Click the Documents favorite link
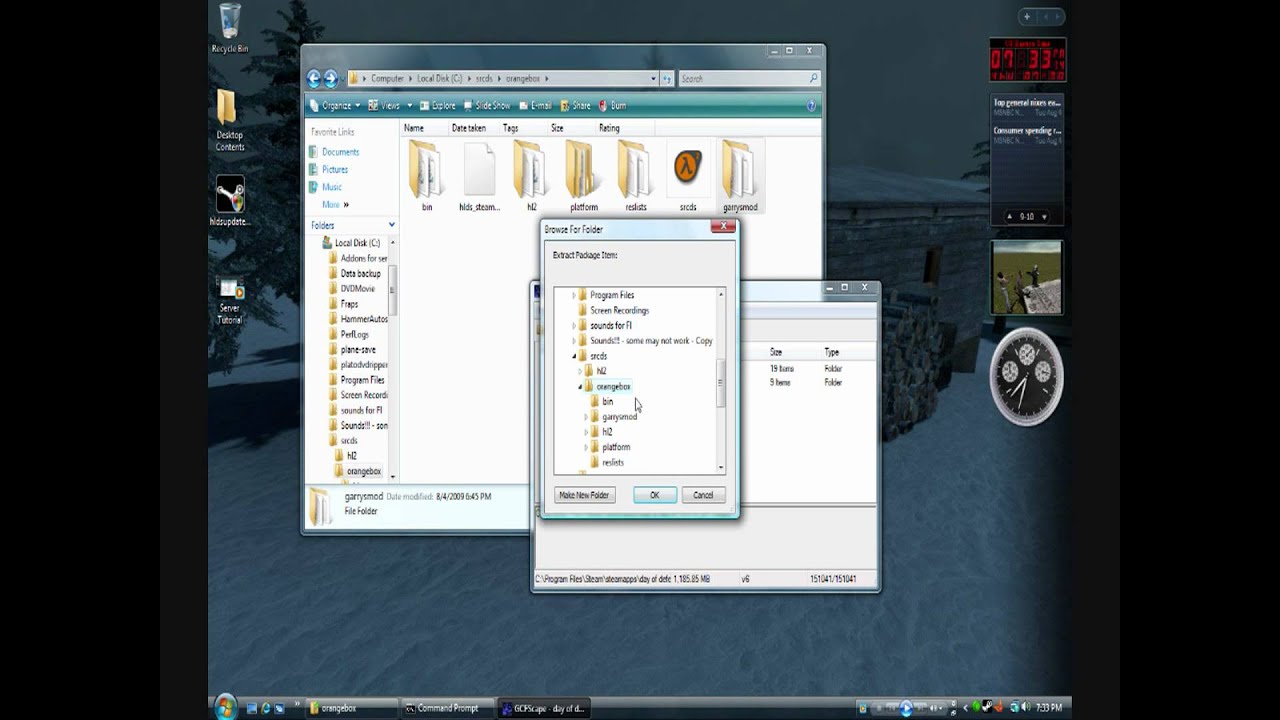Image resolution: width=1280 pixels, height=720 pixels. tap(340, 152)
